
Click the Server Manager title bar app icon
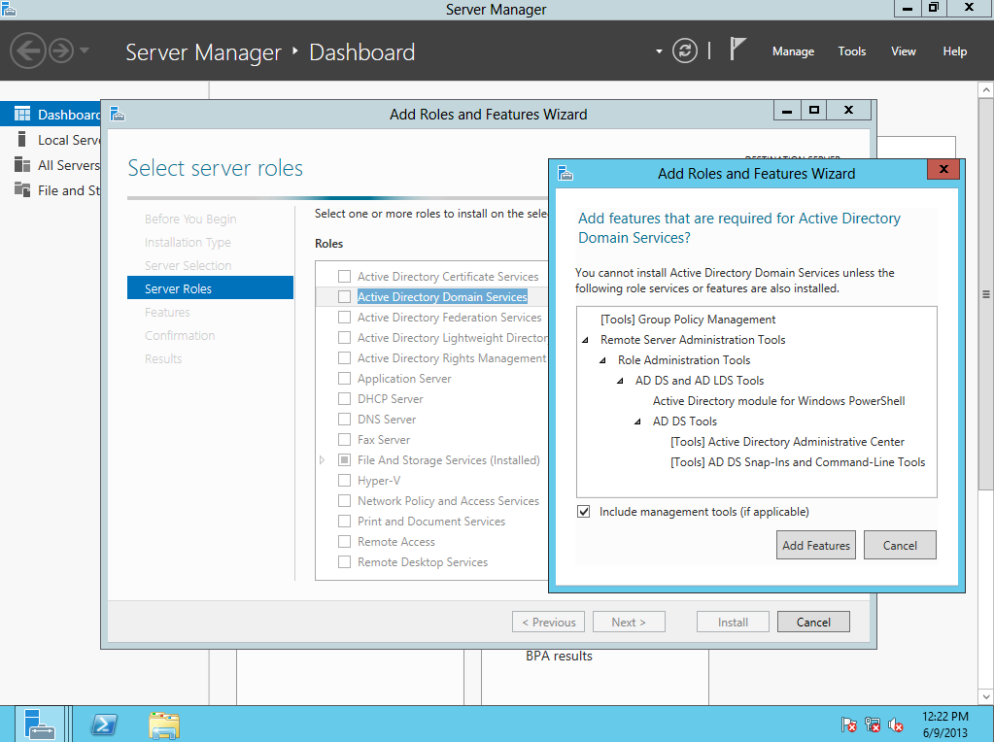click(8, 9)
